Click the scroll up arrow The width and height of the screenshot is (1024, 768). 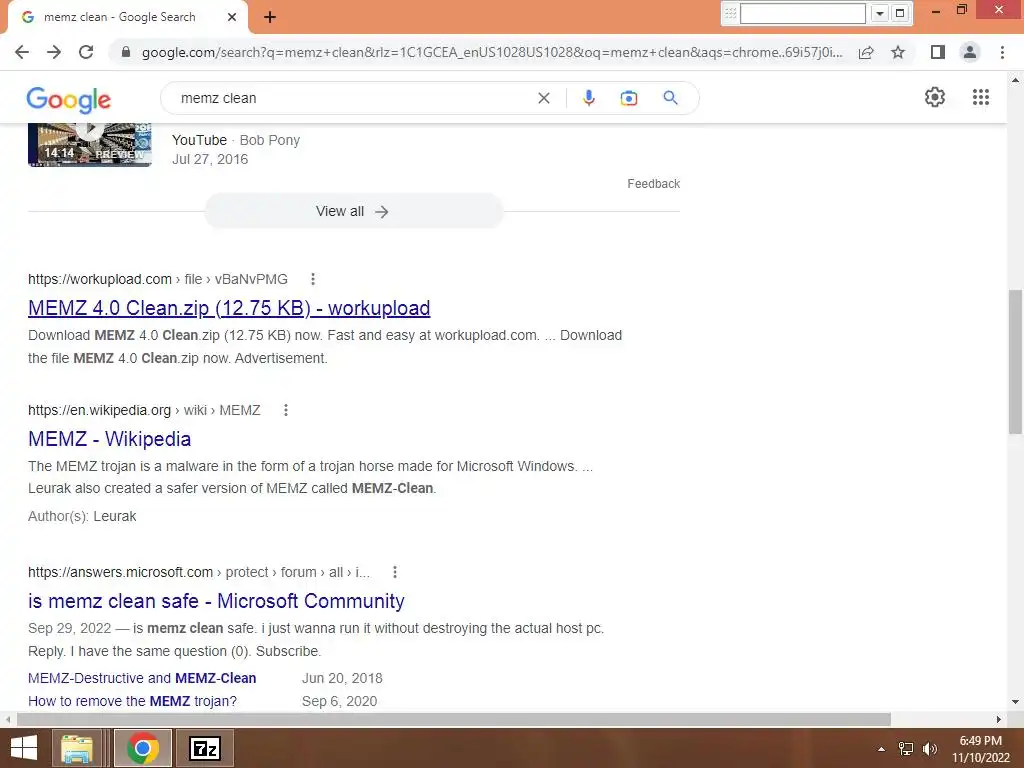(x=1015, y=80)
